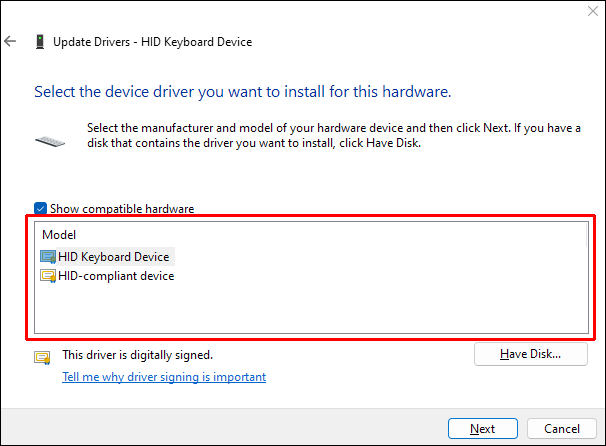Click the "Select the device driver" heading
Viewport: 606px width, 446px height.
click(x=243, y=92)
